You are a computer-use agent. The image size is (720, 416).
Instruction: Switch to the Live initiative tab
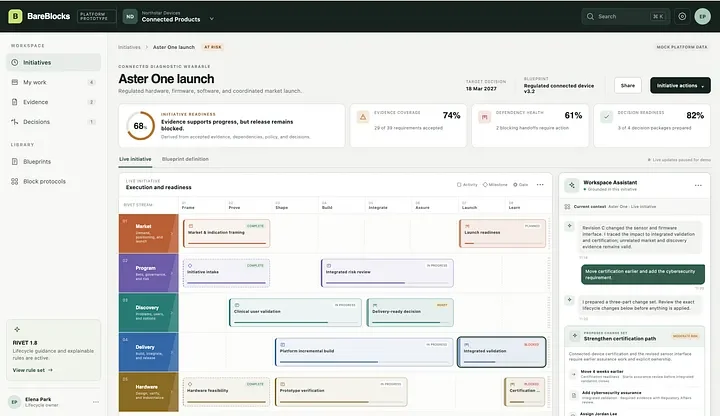click(135, 159)
